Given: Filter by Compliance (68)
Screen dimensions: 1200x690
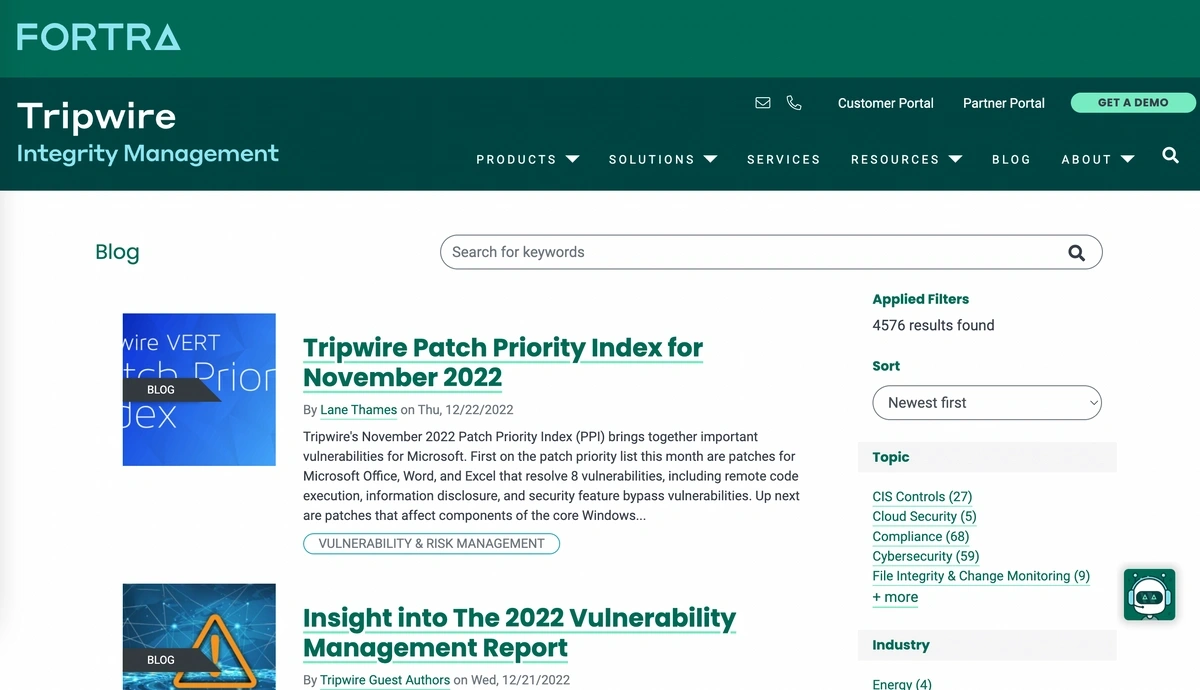Looking at the screenshot, I should point(921,537).
